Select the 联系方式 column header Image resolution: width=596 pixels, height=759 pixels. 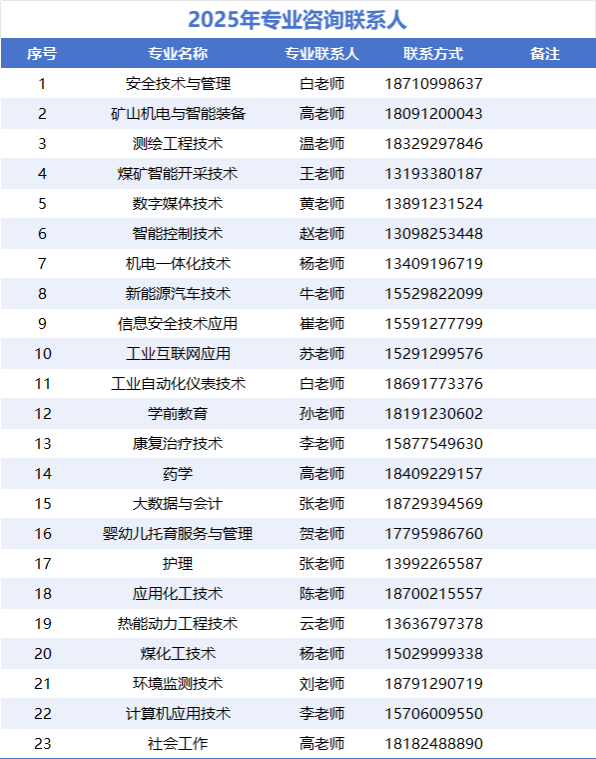click(433, 53)
